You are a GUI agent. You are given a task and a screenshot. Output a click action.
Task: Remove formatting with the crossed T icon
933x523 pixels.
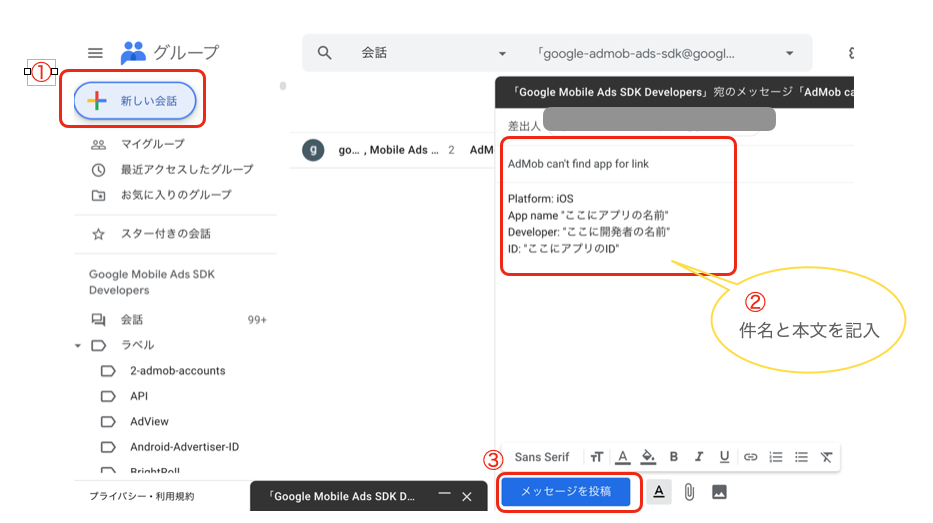(826, 457)
